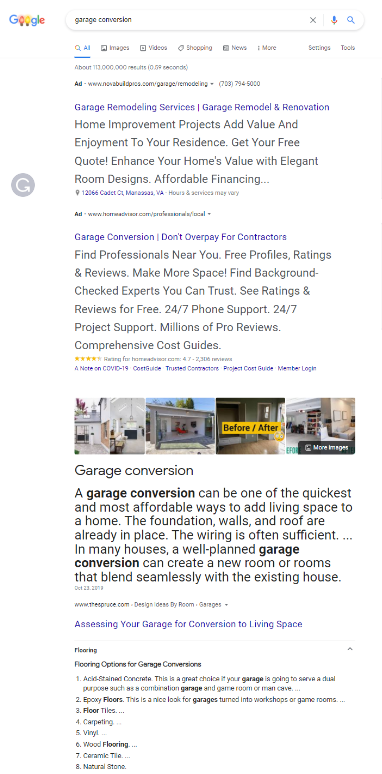Open dropdown arrow next to novabuildpros ad URL
382x774 pixels.
[212, 84]
